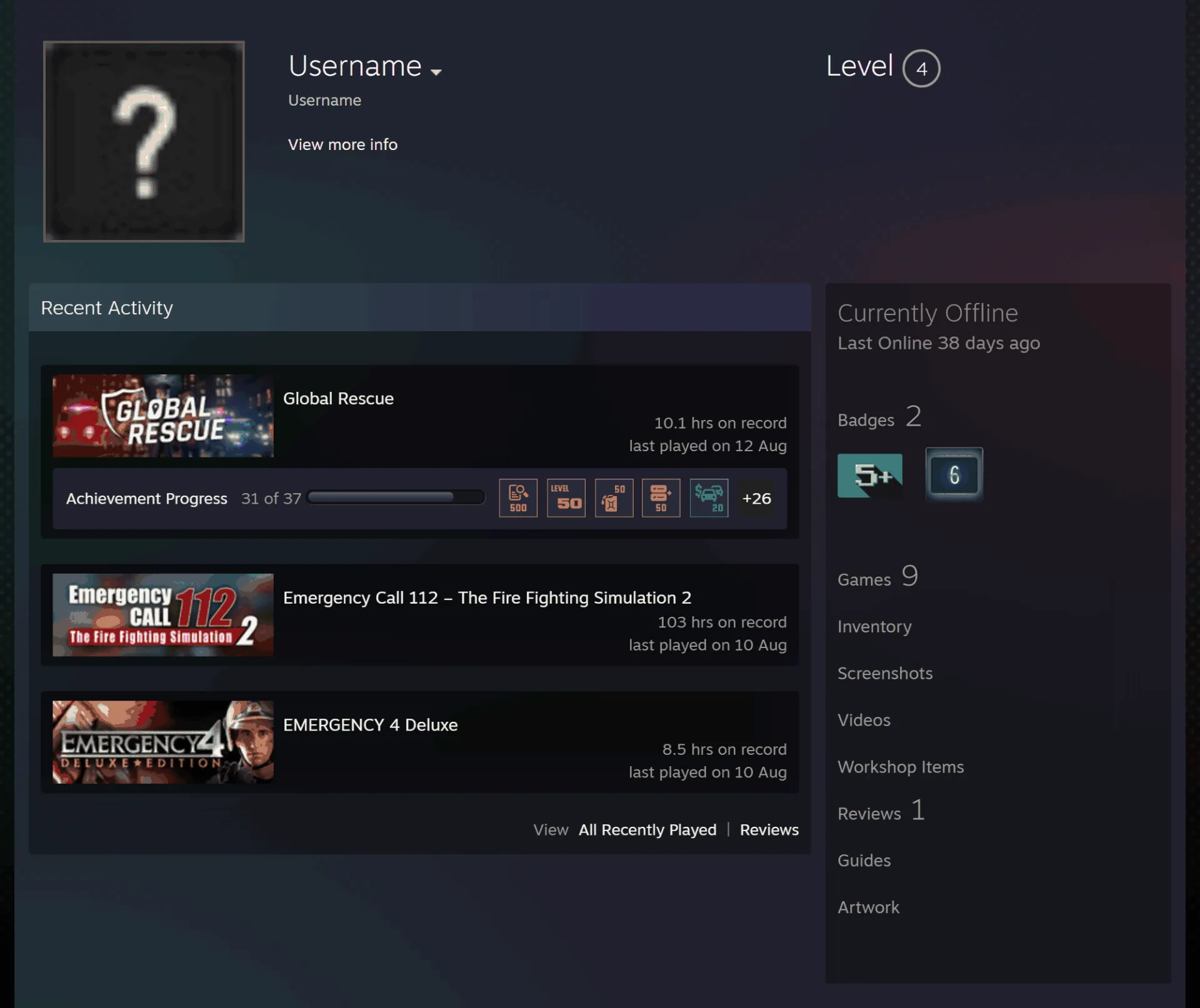The width and height of the screenshot is (1200, 1008).
Task: Open the Username dropdown arrow
Action: pyautogui.click(x=436, y=72)
